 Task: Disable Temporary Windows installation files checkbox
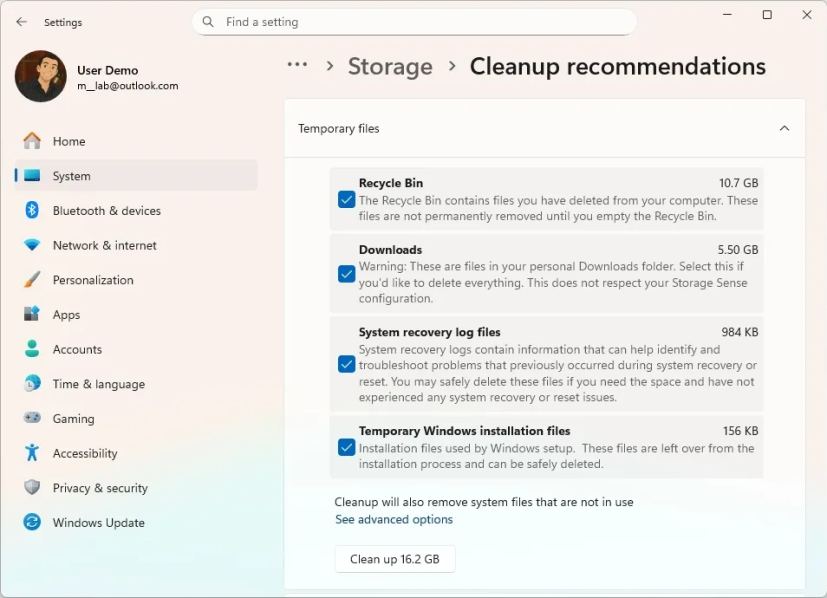click(x=346, y=447)
